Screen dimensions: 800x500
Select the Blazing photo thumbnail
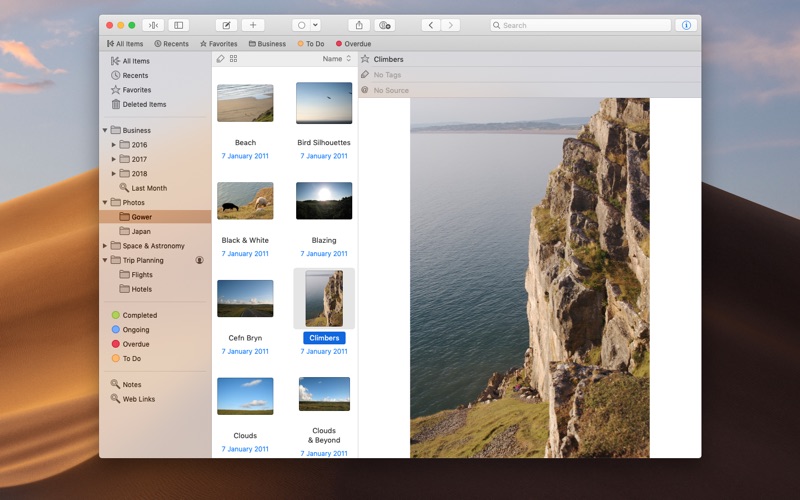coord(324,201)
